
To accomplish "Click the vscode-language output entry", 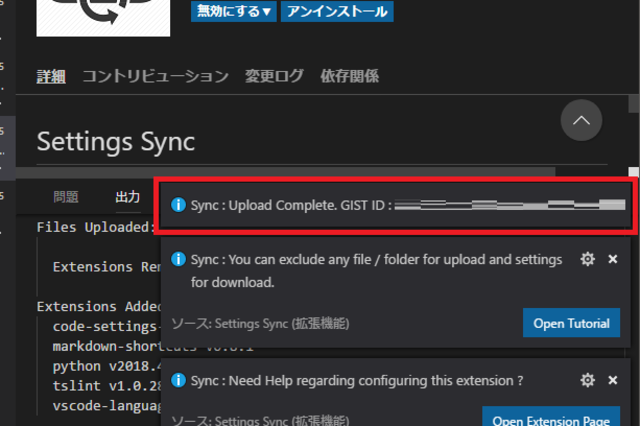I will 107,406.
